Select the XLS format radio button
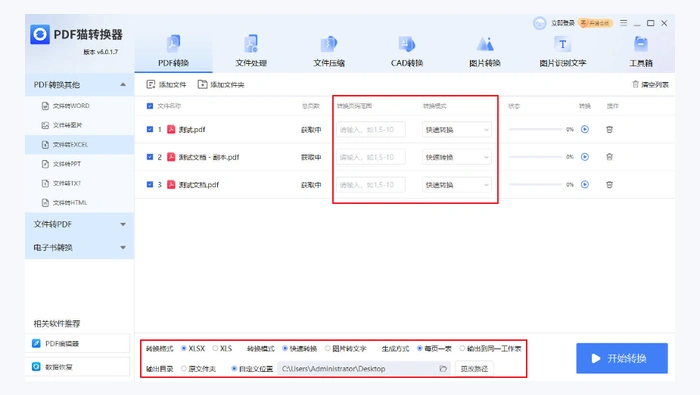This screenshot has width=700, height=395. pos(215,348)
